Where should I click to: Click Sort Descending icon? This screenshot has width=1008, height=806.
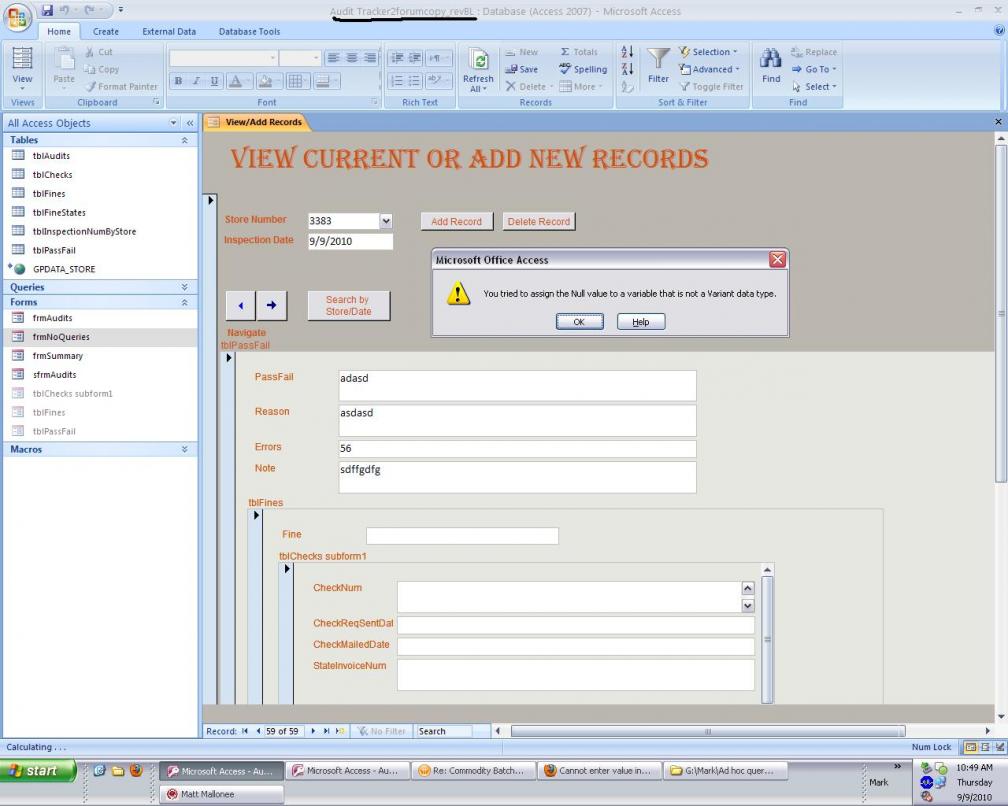pyautogui.click(x=627, y=68)
